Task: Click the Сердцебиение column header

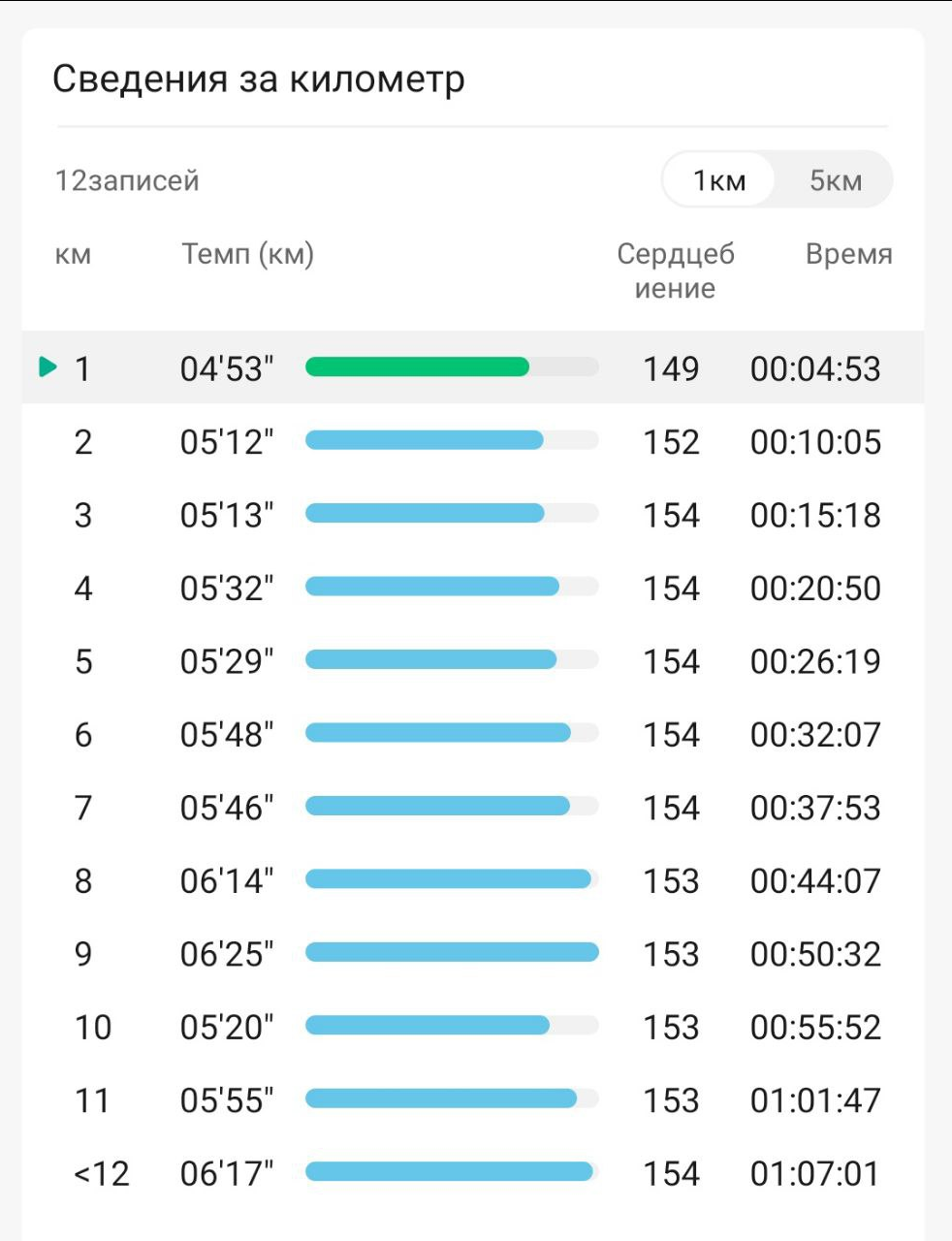Action: pos(675,270)
